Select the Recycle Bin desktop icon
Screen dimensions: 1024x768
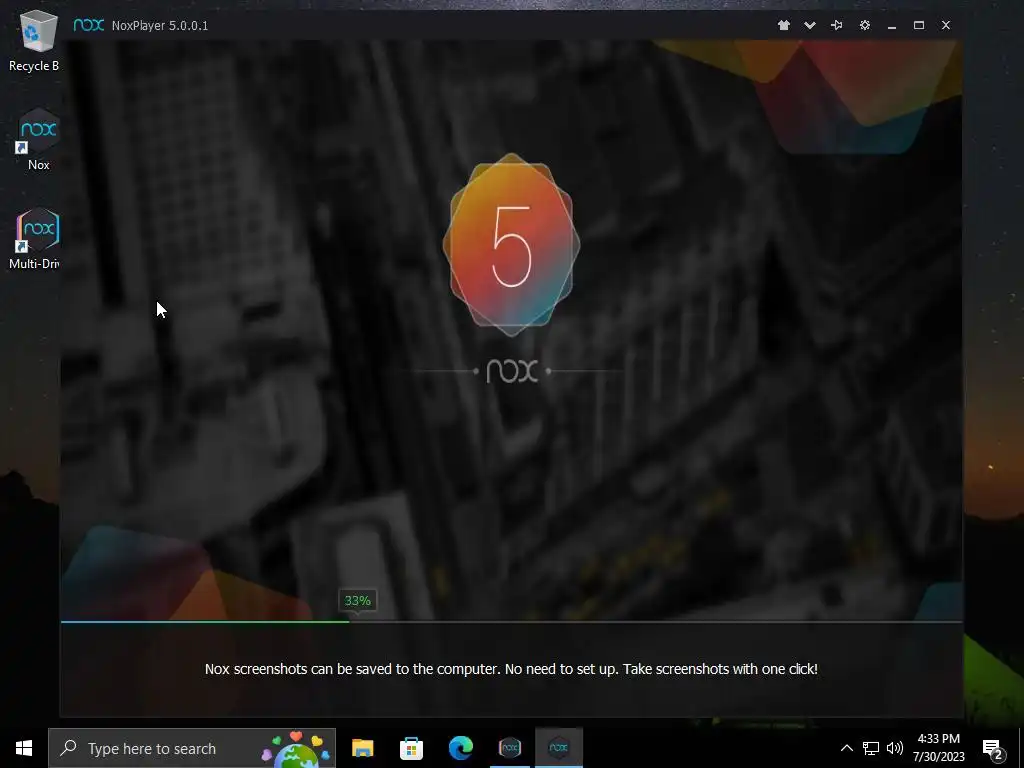click(x=34, y=41)
